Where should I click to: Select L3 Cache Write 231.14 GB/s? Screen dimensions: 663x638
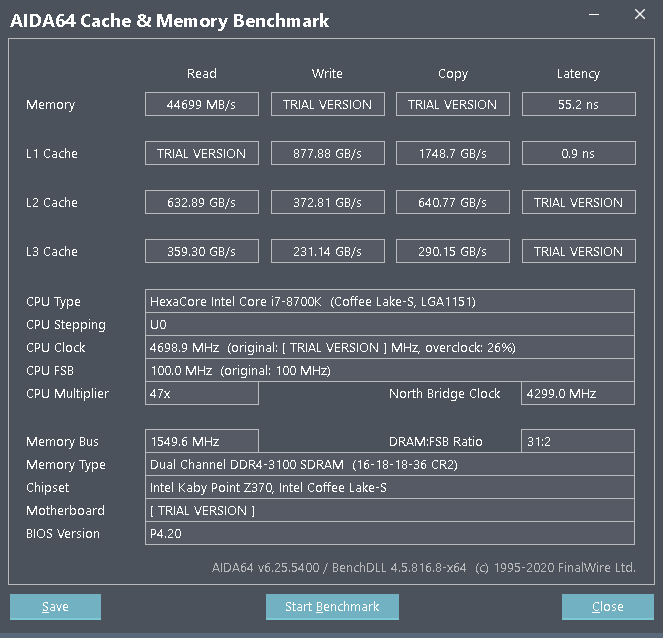pos(328,251)
